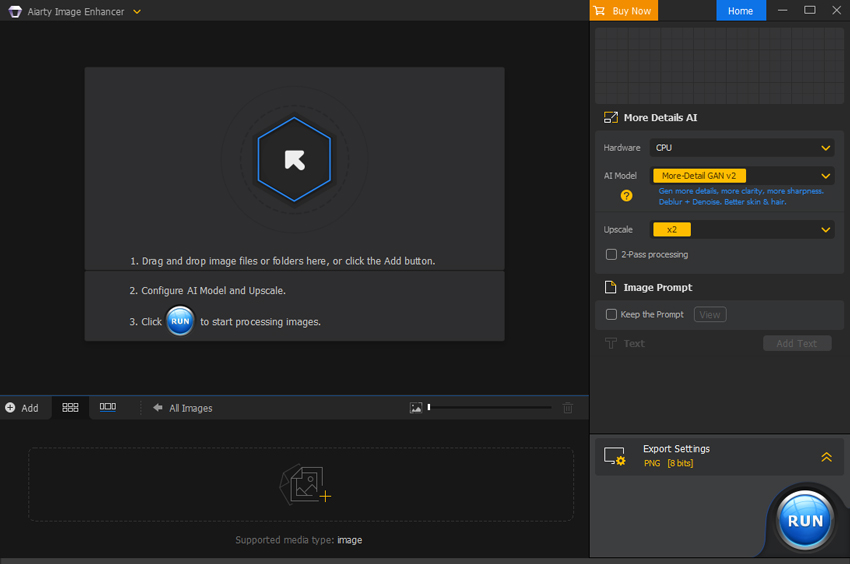The height and width of the screenshot is (564, 850).
Task: Minimize the Aiarty window
Action: pos(782,10)
